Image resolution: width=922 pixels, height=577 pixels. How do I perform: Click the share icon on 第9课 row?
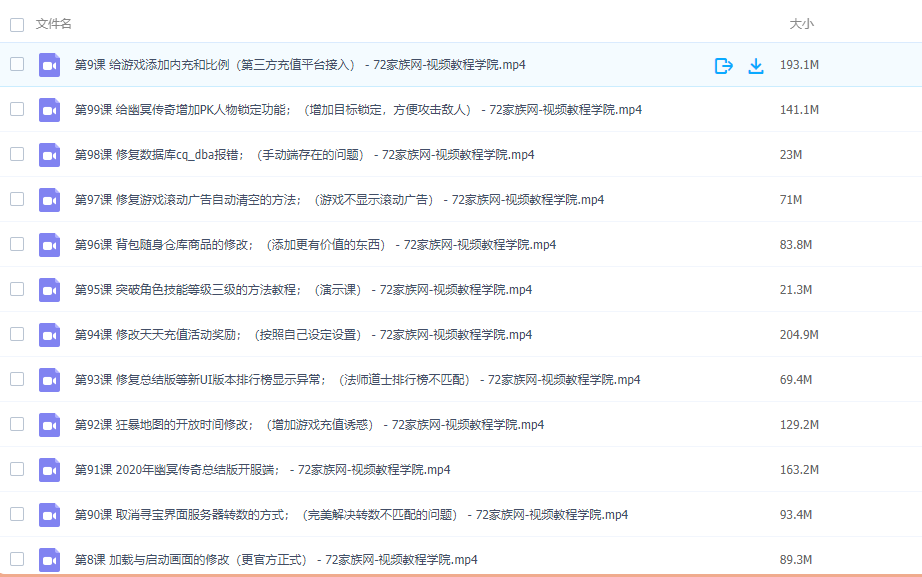point(724,65)
